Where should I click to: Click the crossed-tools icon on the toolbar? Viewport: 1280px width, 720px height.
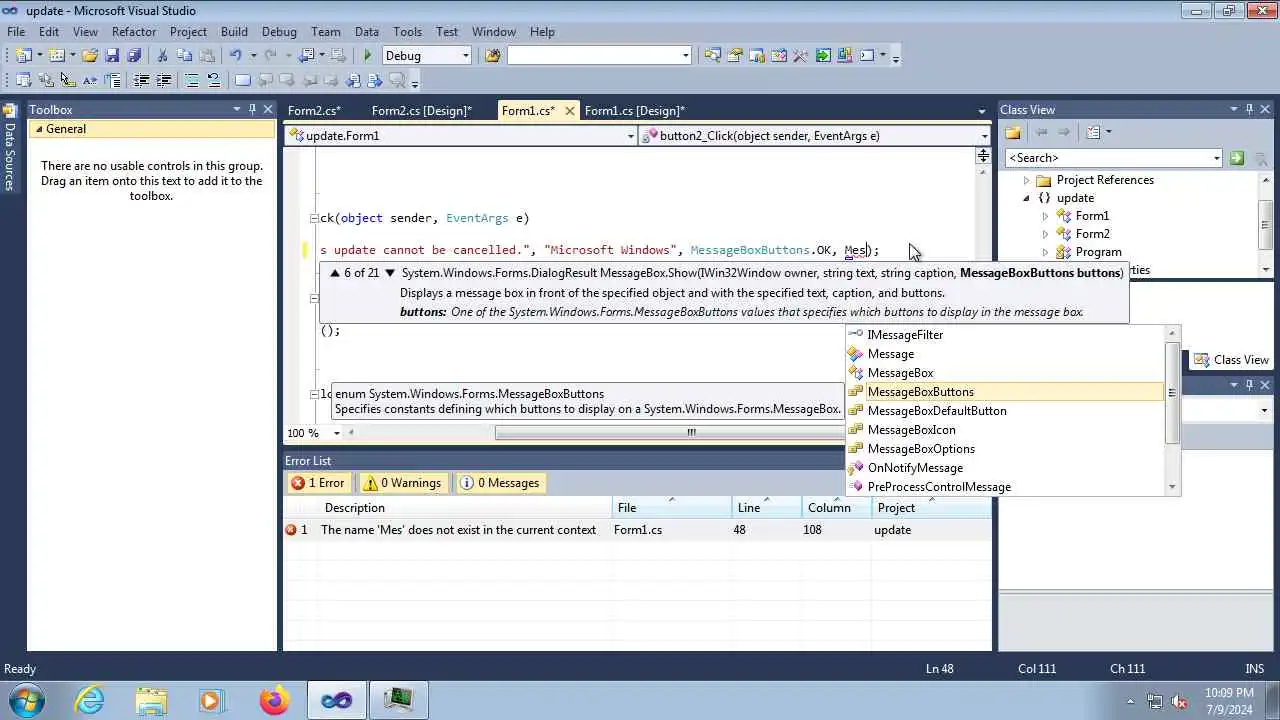[x=800, y=56]
